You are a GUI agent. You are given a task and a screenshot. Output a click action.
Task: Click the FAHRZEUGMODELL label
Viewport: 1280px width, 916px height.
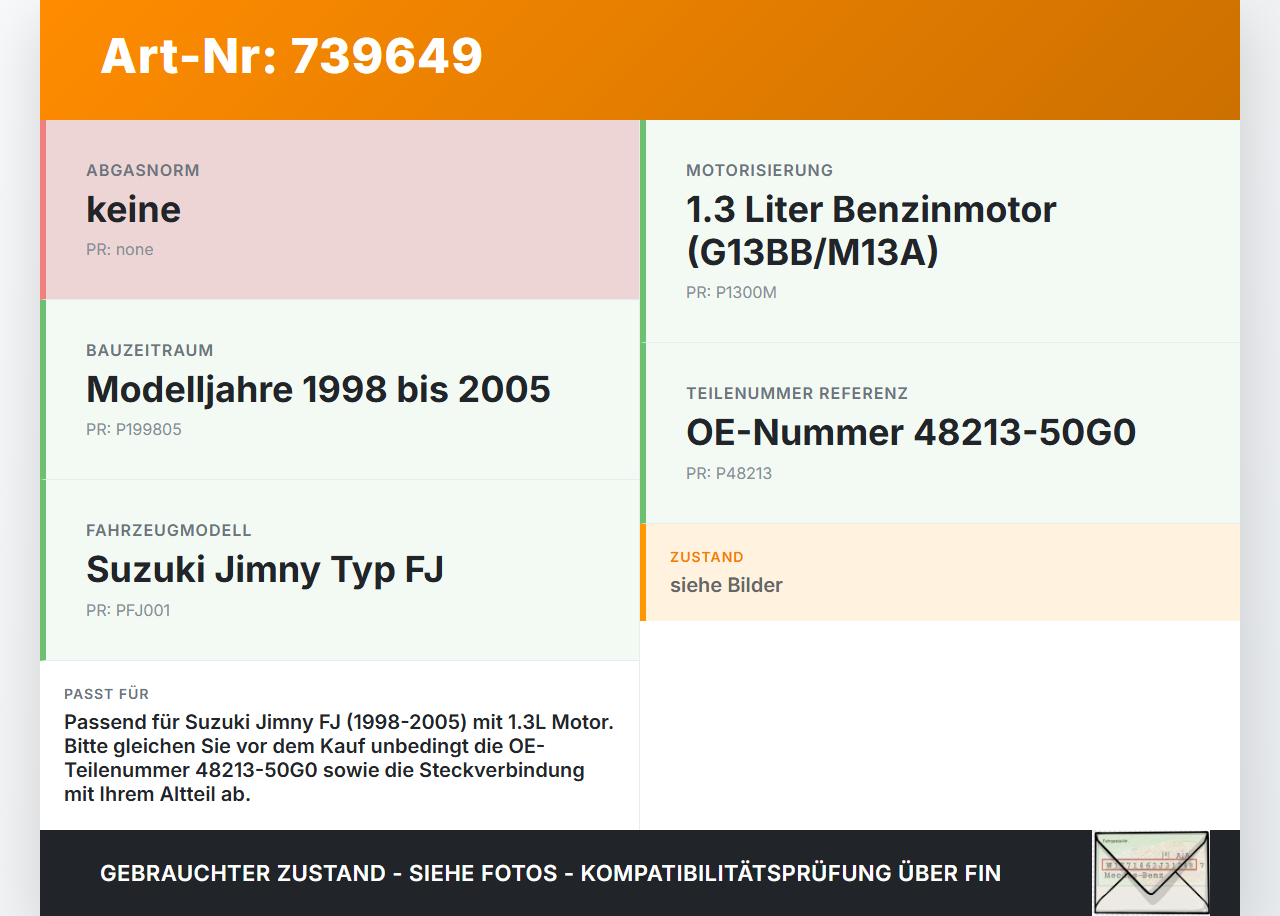click(169, 530)
